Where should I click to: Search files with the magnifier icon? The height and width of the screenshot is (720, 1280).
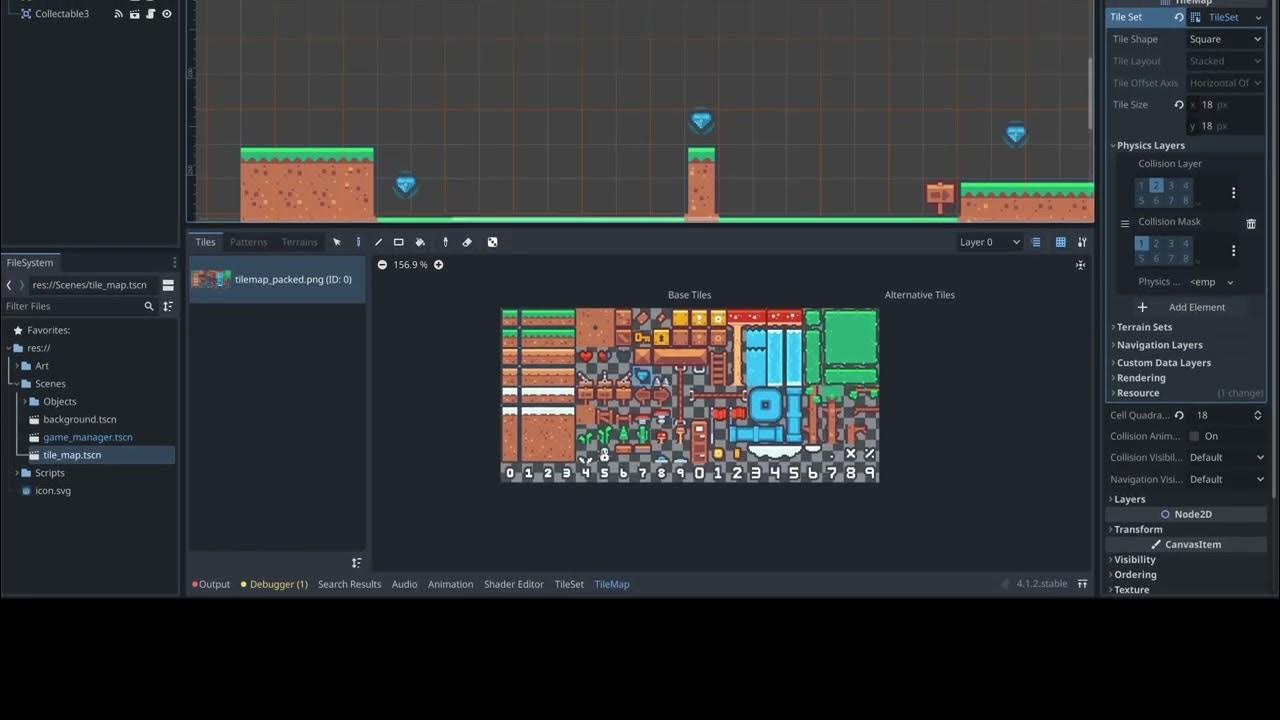click(149, 306)
